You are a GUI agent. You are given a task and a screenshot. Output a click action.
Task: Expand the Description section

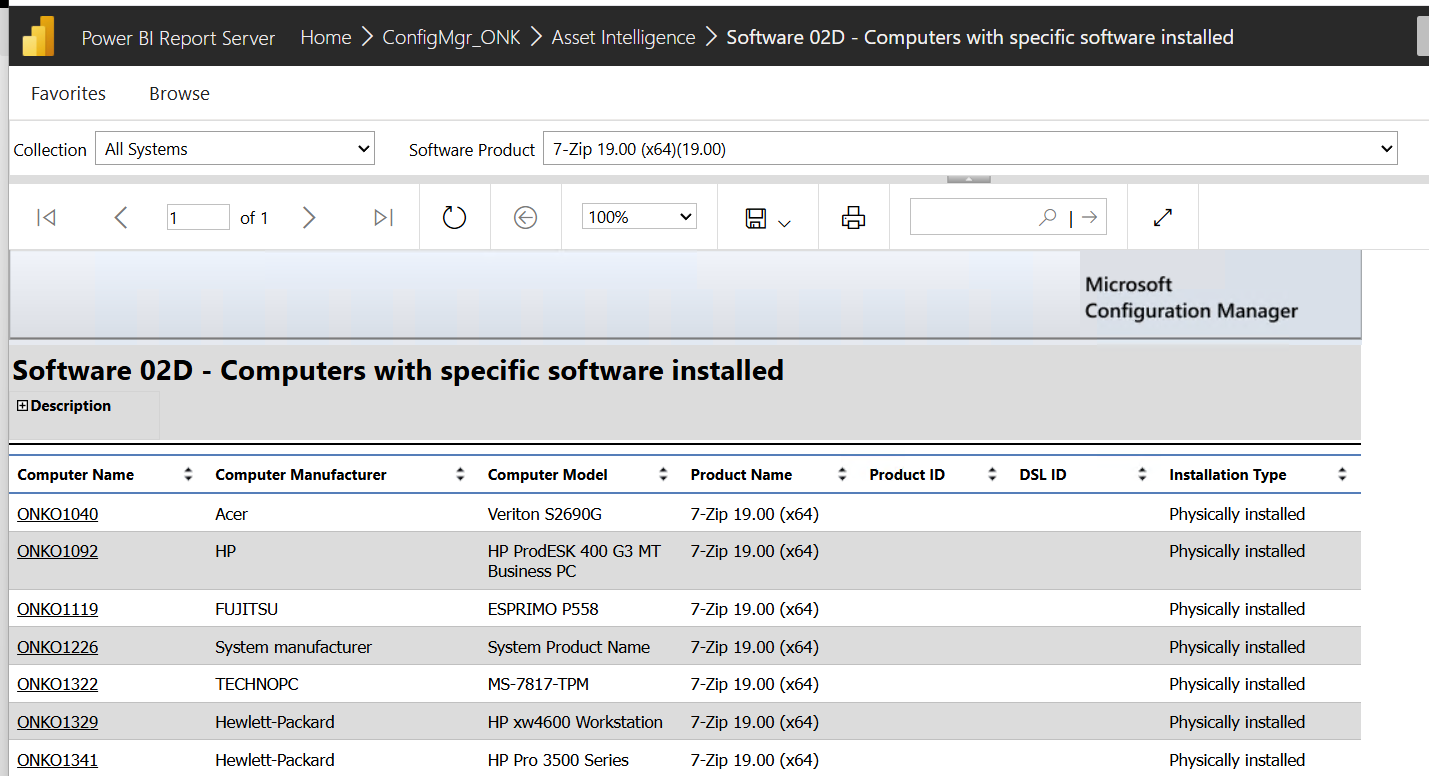(23, 406)
